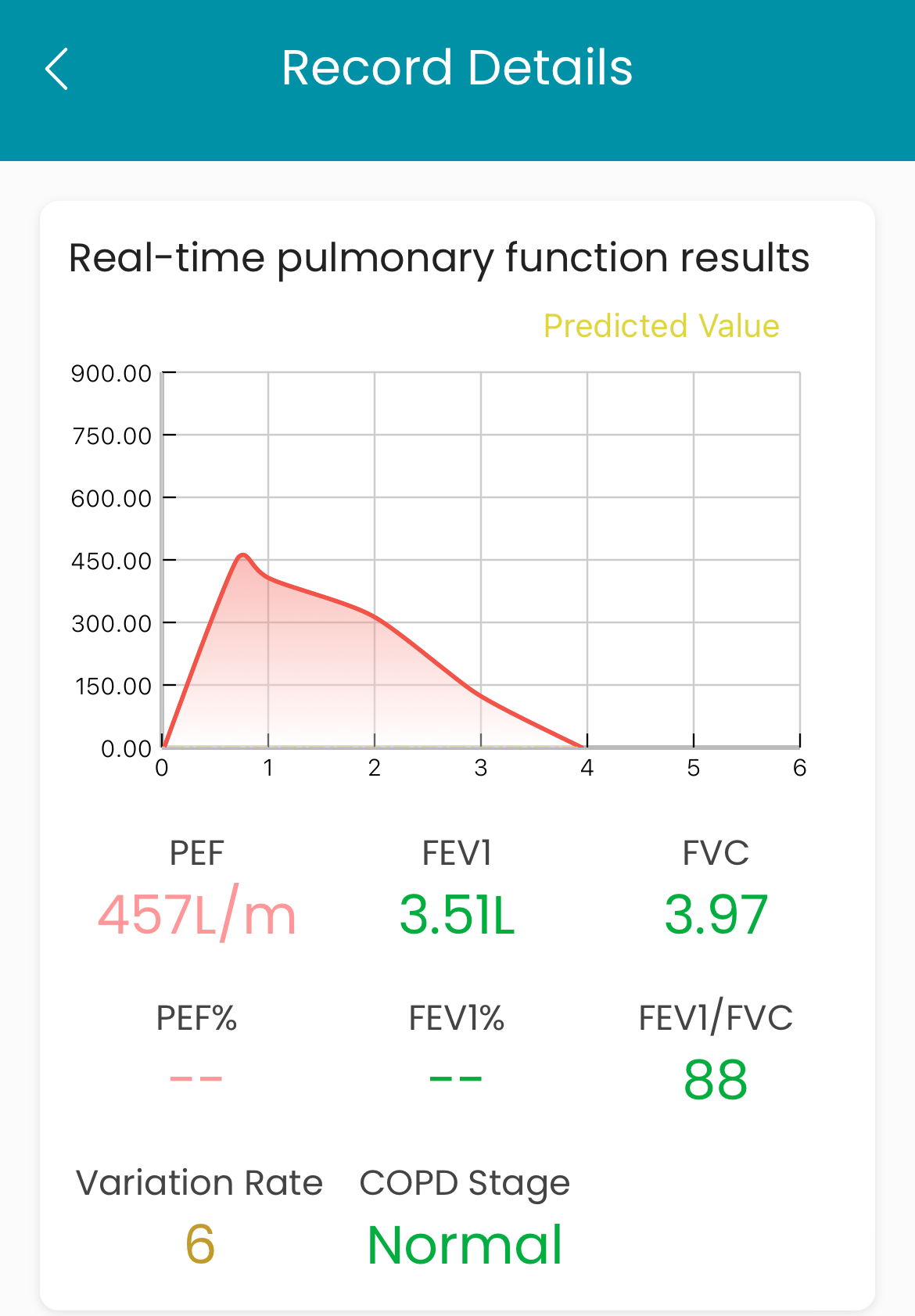Select the FEV1/FVC value 88
915x1316 pixels.
click(716, 1080)
